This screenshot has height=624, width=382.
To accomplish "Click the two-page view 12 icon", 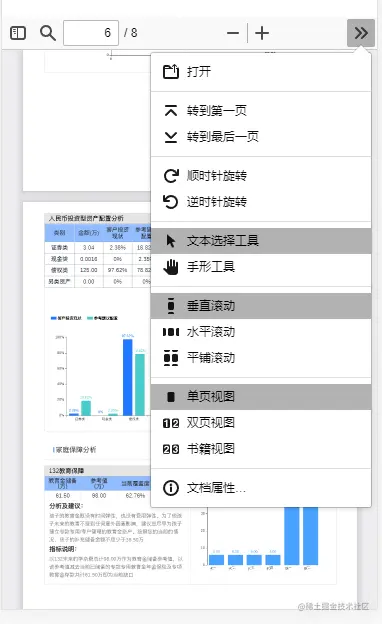I will pos(171,423).
